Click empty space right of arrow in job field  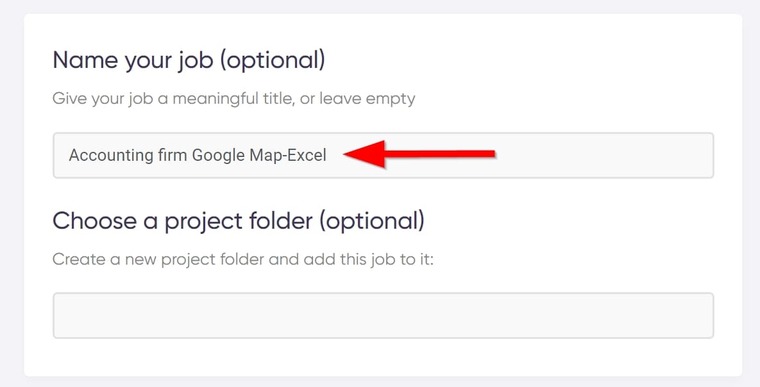601,155
